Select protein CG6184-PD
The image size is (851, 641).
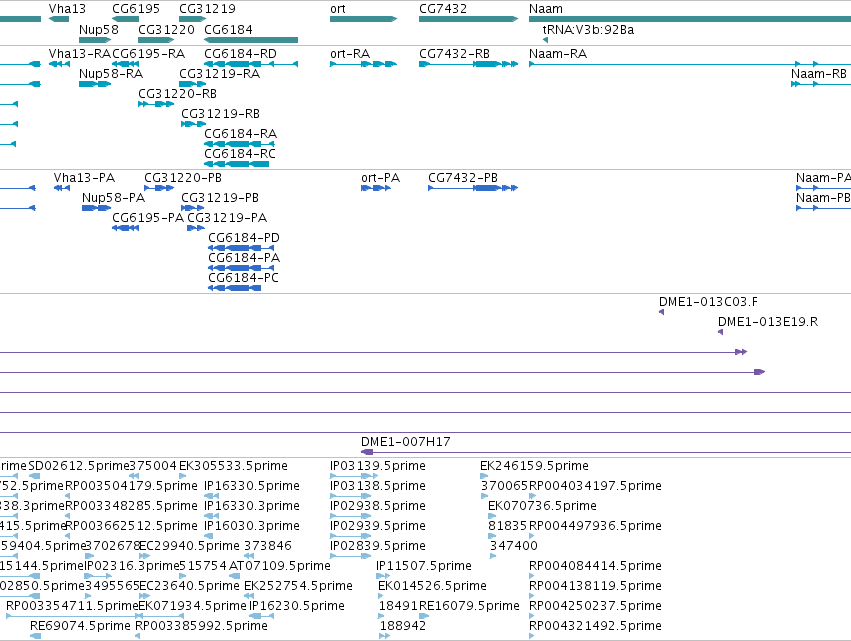pos(241,248)
